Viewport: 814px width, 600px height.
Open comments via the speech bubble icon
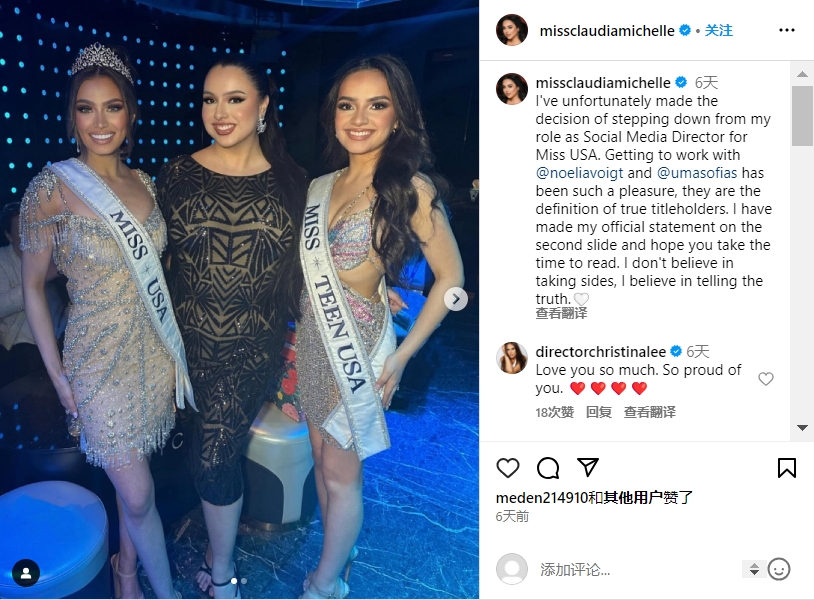tap(548, 468)
